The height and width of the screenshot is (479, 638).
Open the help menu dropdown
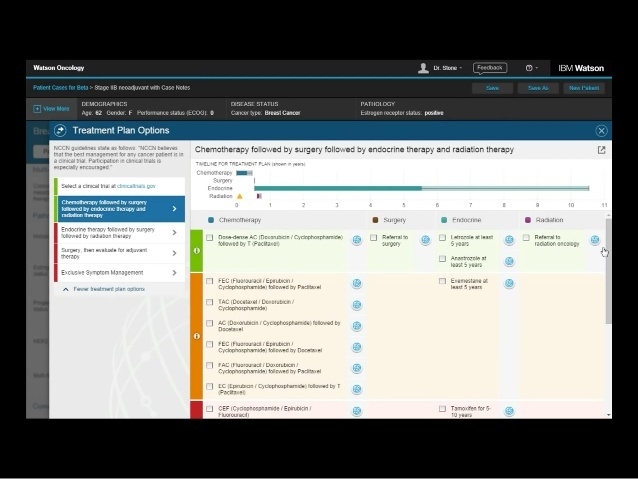[x=532, y=68]
